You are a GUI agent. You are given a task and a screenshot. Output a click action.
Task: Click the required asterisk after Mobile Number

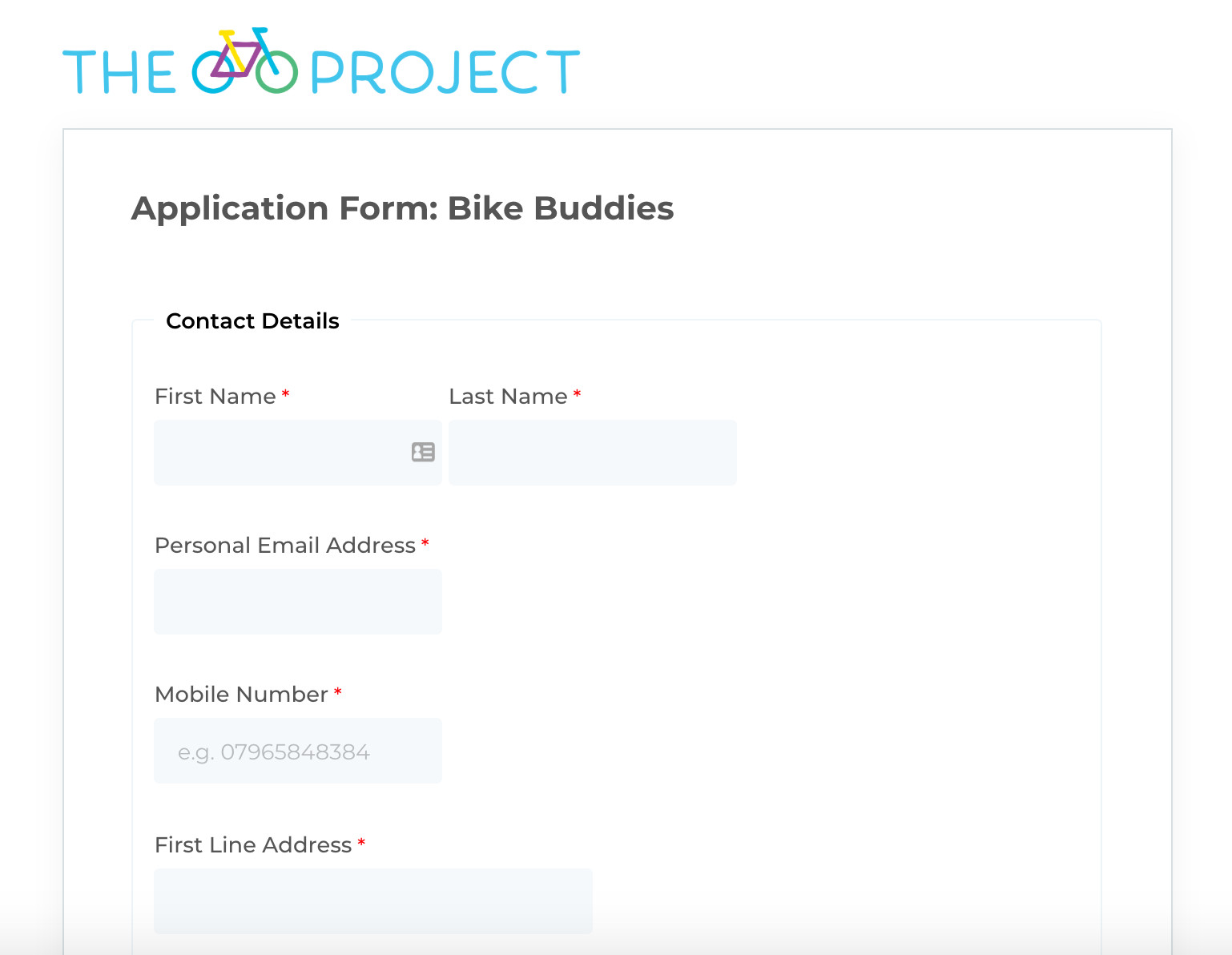[x=338, y=692]
